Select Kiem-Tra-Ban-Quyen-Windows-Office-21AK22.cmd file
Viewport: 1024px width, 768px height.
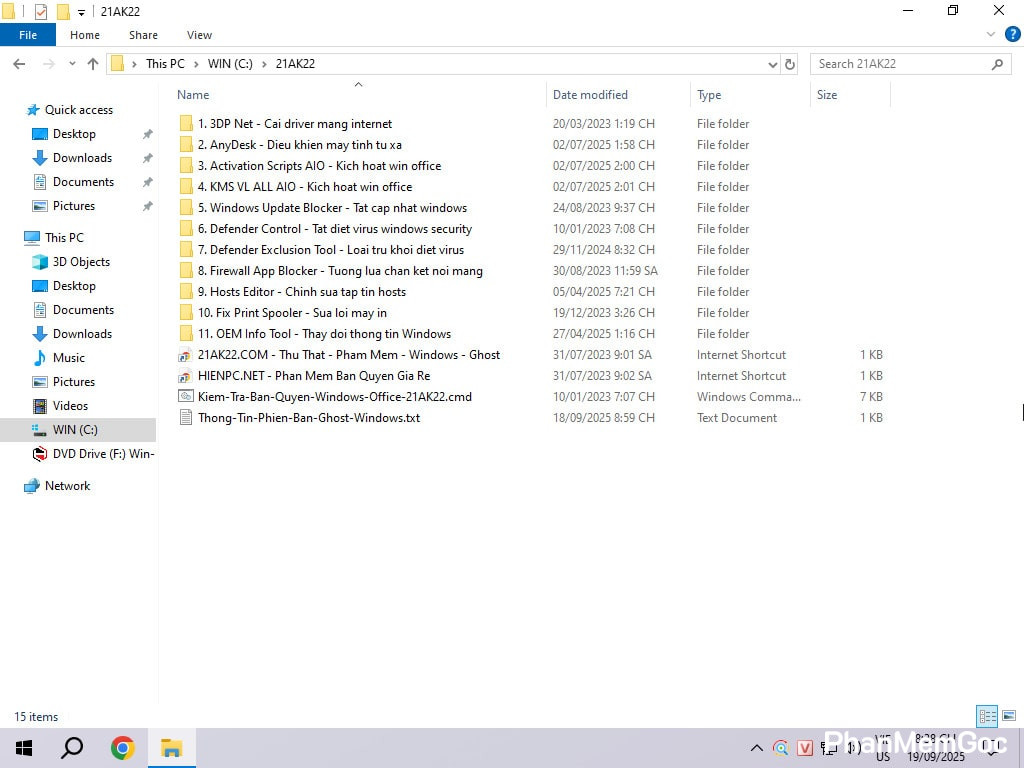[334, 397]
